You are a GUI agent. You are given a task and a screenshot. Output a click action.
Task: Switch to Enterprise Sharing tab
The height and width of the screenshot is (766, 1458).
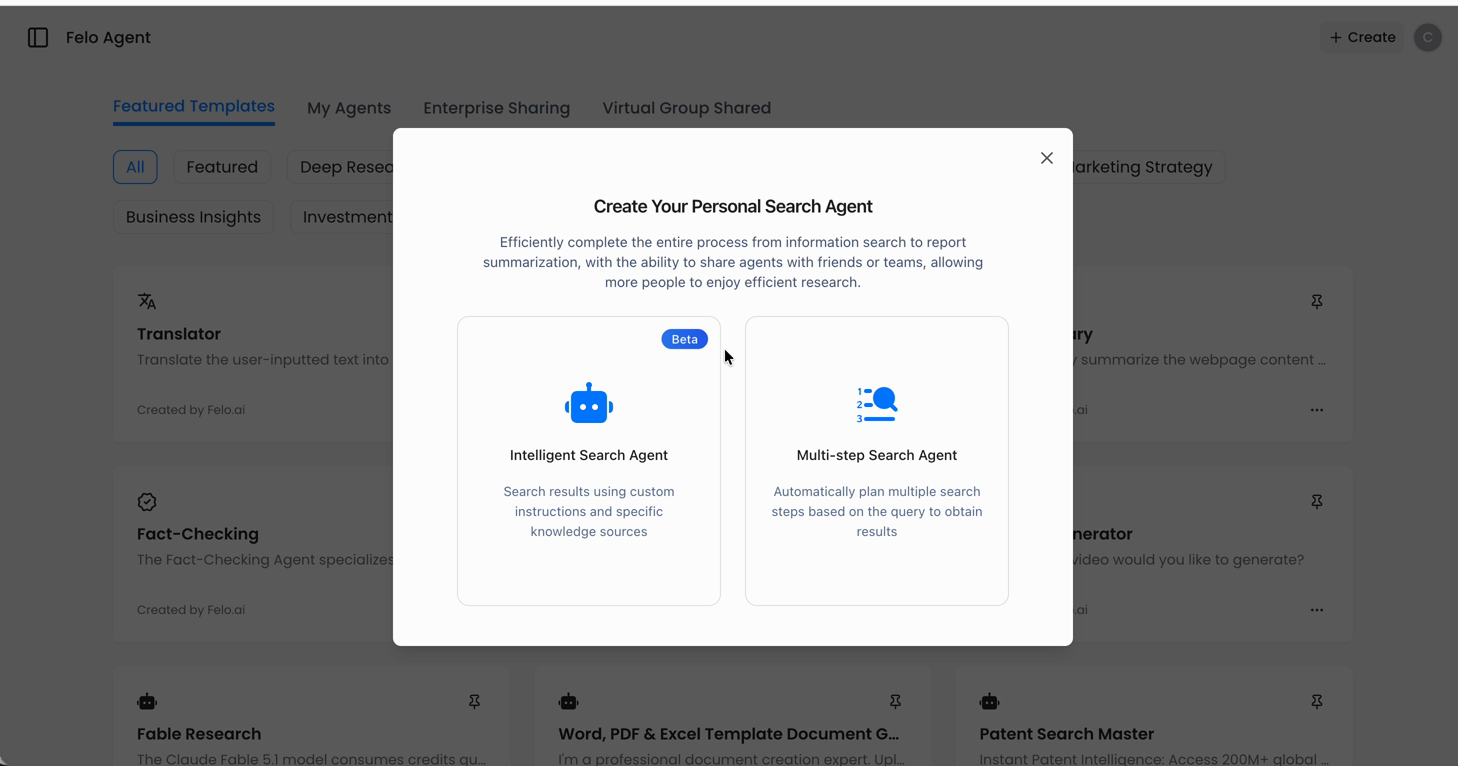(497, 108)
